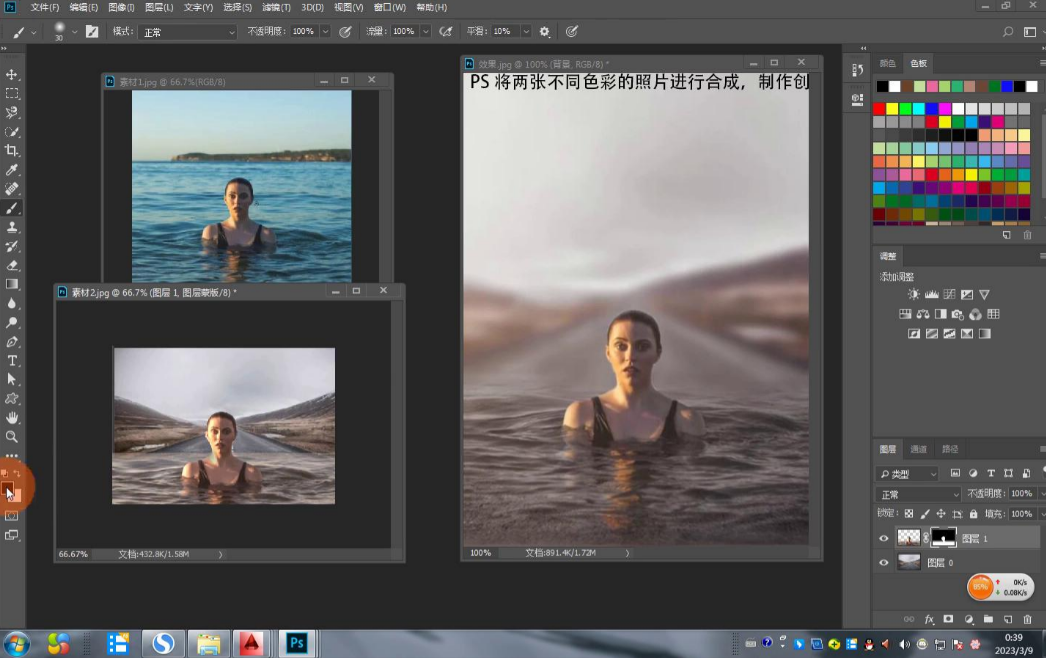Toggle pressure control for opacity

tap(345, 31)
